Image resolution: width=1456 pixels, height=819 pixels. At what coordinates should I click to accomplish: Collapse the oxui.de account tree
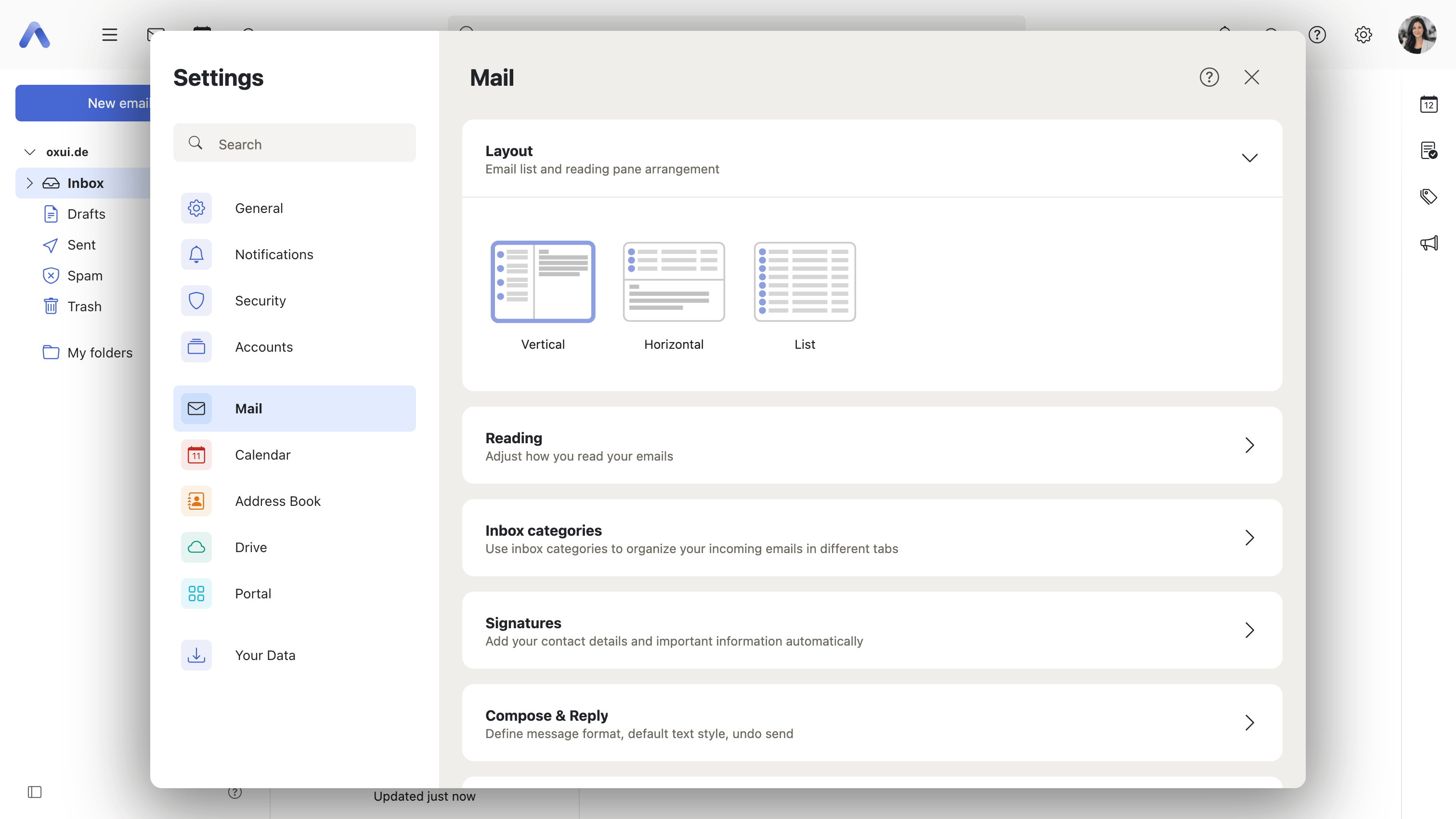30,152
